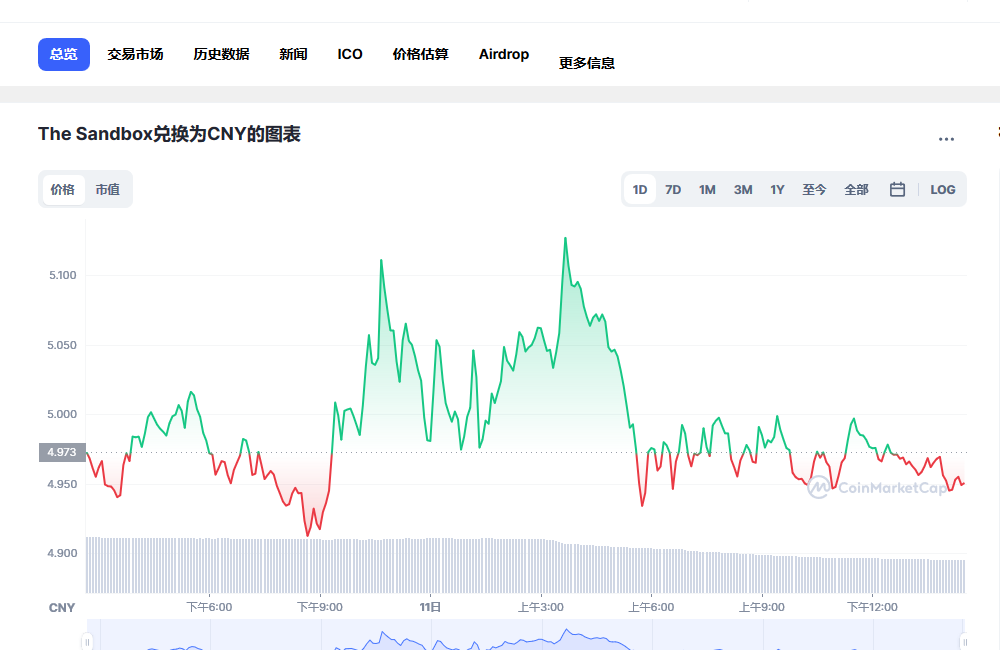The width and height of the screenshot is (1000, 650).
Task: Select the 至今 (YTD) time range
Action: (x=814, y=189)
